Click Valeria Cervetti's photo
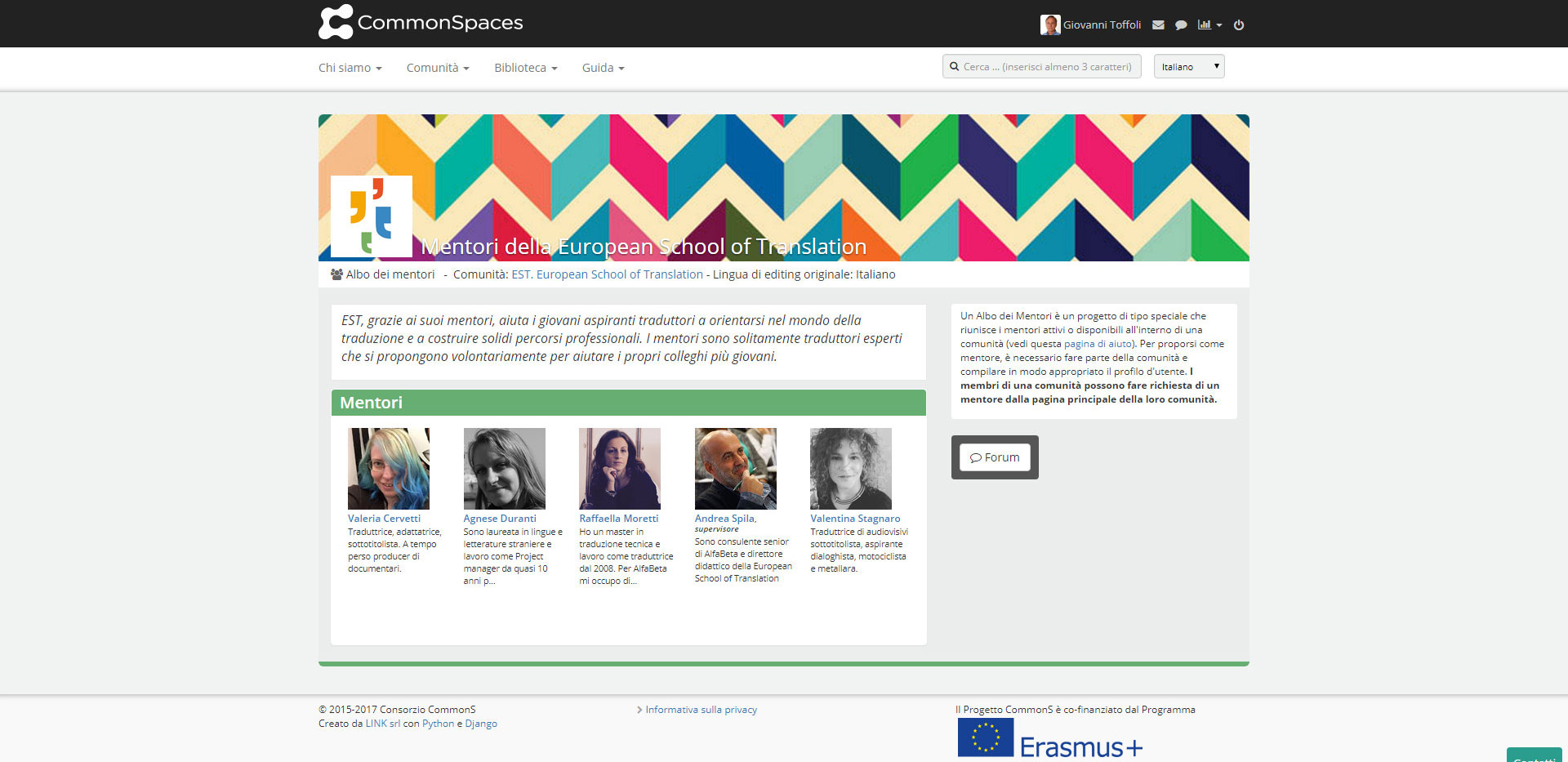This screenshot has height=762, width=1568. point(389,469)
